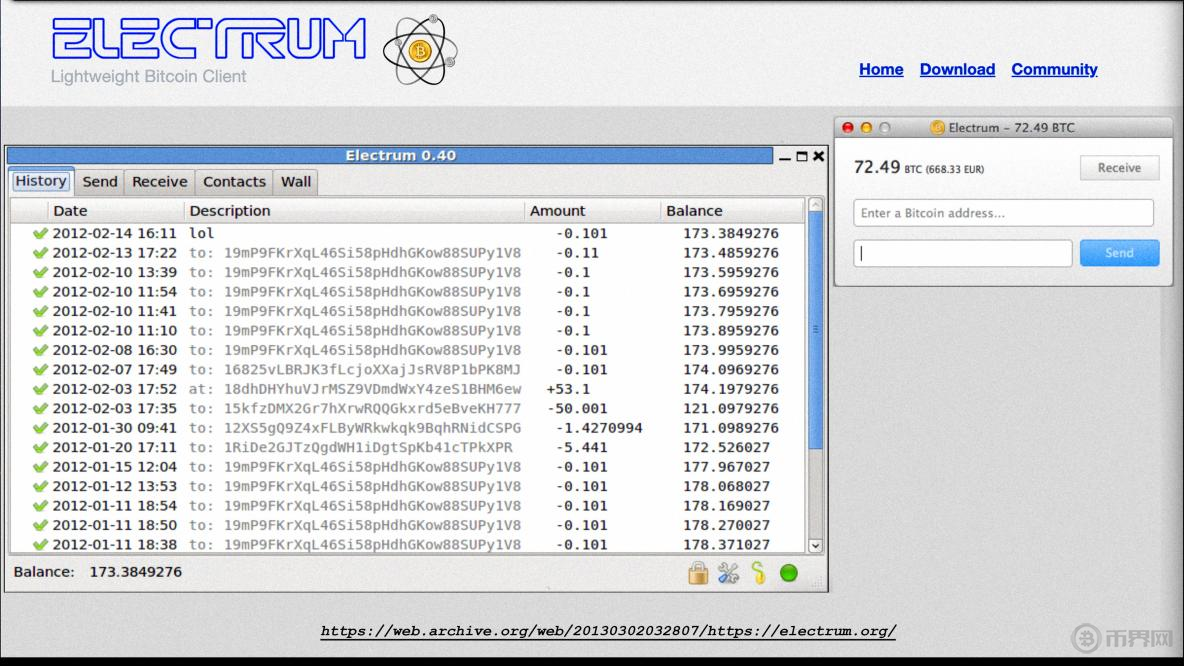Click the green checkmark of the 'lol' transaction
The width and height of the screenshot is (1184, 666).
point(40,234)
